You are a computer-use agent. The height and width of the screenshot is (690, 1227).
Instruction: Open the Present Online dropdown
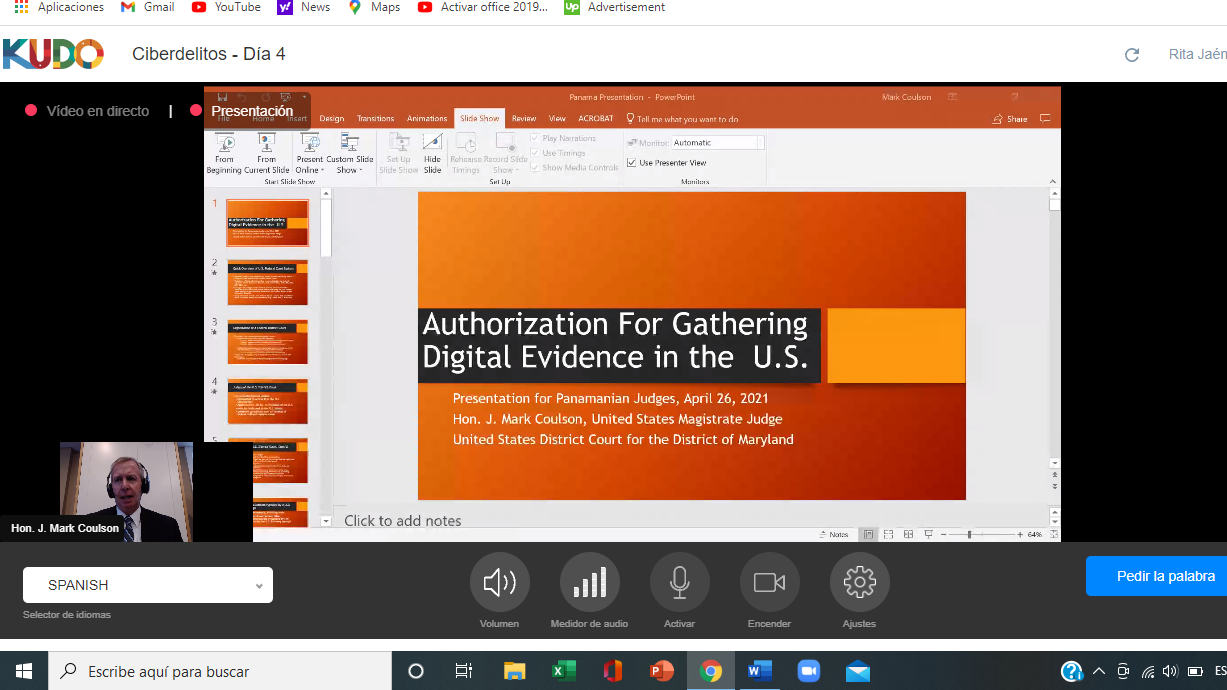(309, 153)
